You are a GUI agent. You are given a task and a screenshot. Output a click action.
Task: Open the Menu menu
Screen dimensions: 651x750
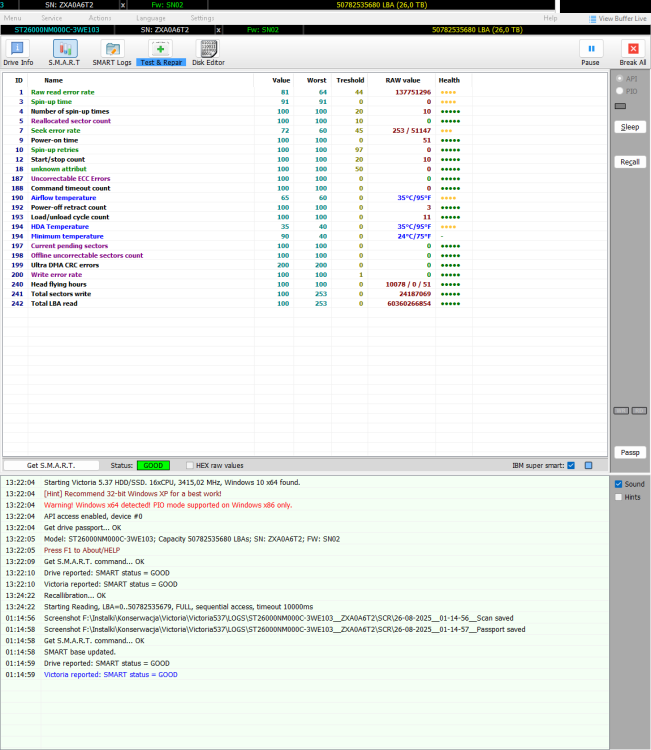pos(12,18)
